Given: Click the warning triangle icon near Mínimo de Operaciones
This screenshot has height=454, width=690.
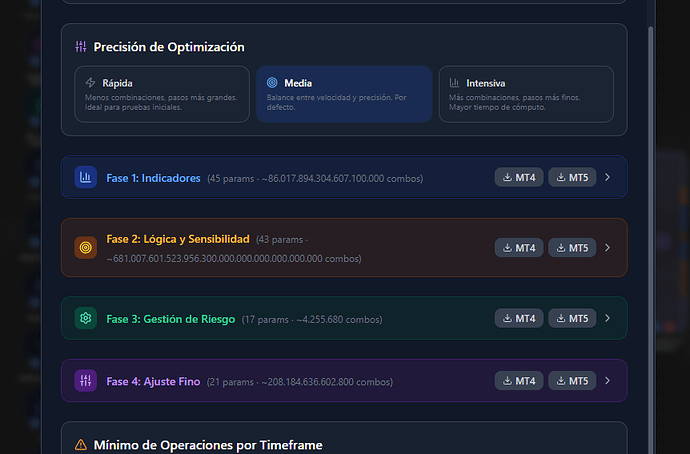Looking at the screenshot, I should tap(81, 445).
